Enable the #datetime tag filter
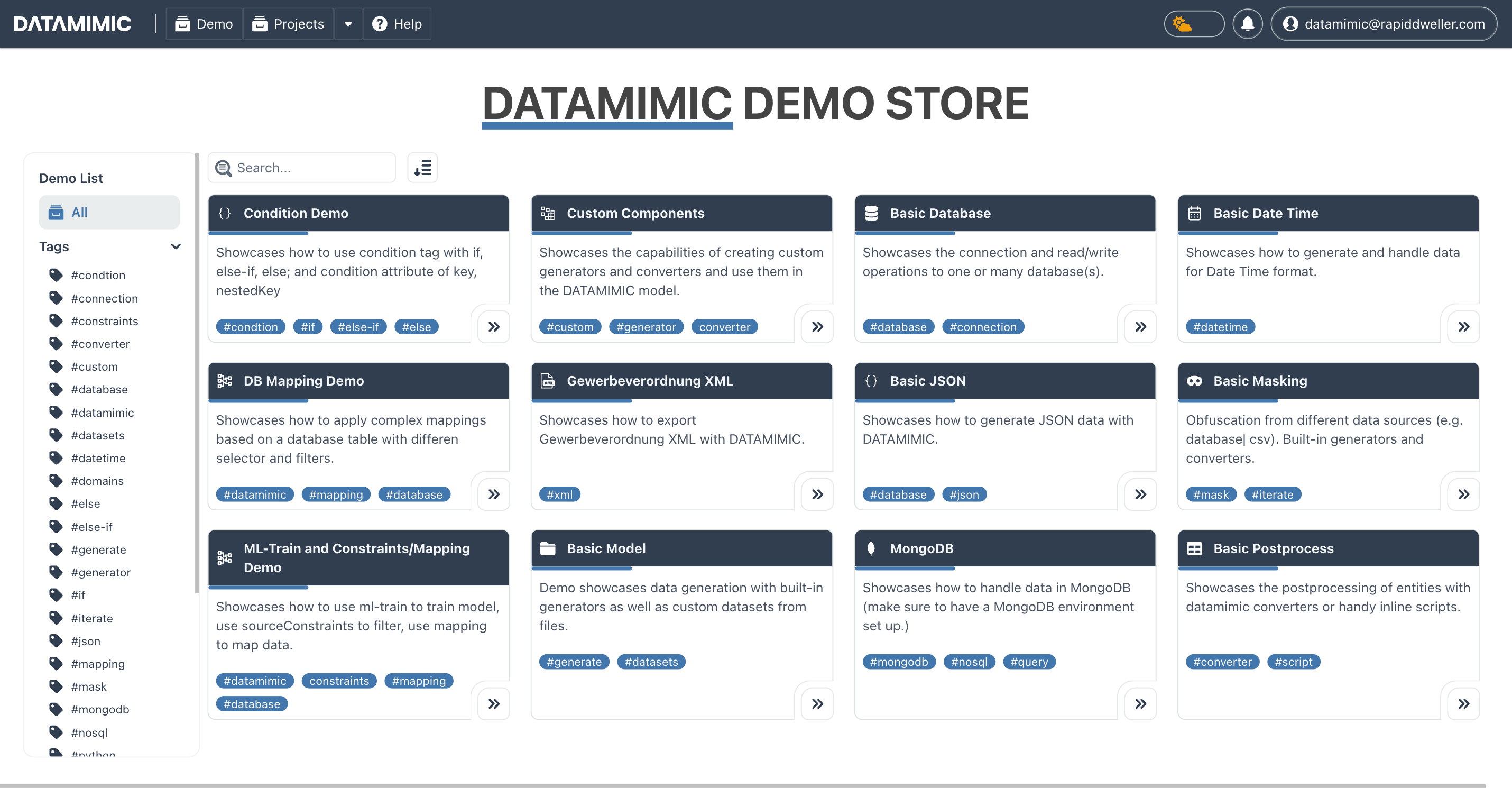This screenshot has width=1512, height=788. pyautogui.click(x=98, y=457)
